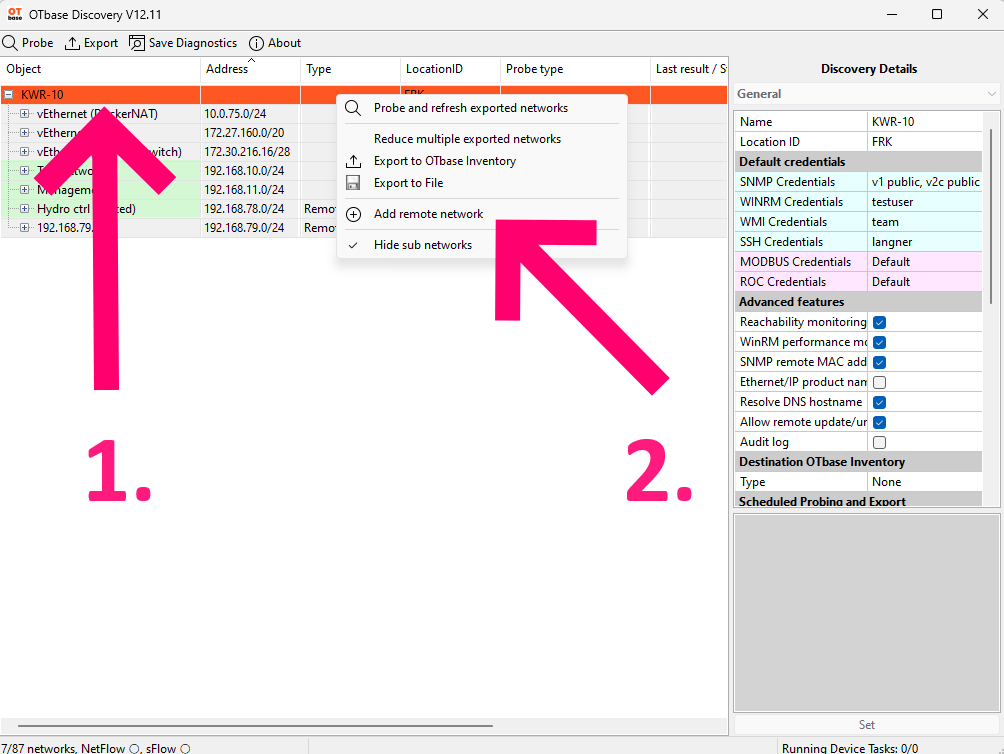
Task: Select WINRM Credentials value 'testuser'
Action: click(925, 202)
